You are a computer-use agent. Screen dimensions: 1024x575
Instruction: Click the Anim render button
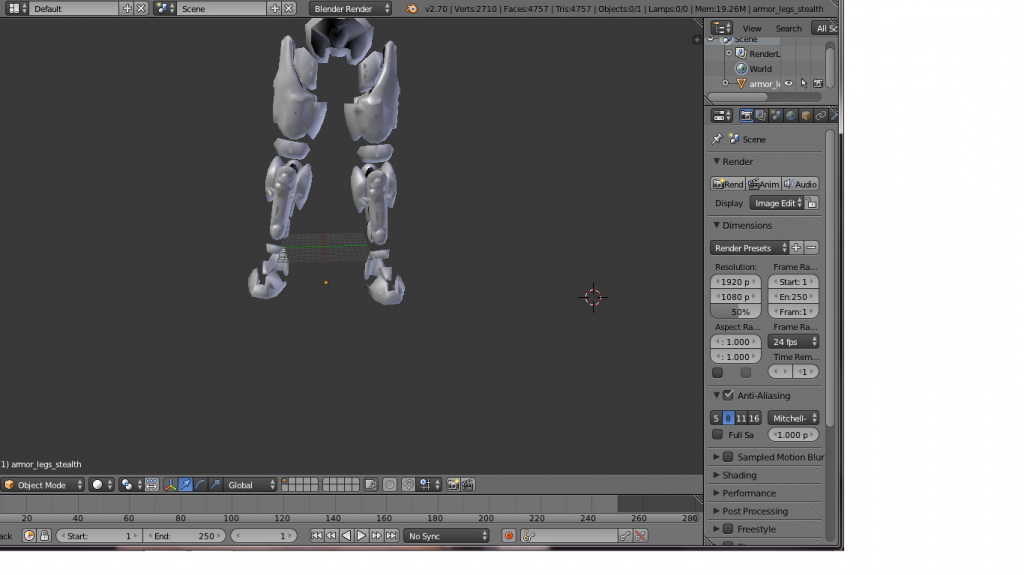[x=764, y=184]
